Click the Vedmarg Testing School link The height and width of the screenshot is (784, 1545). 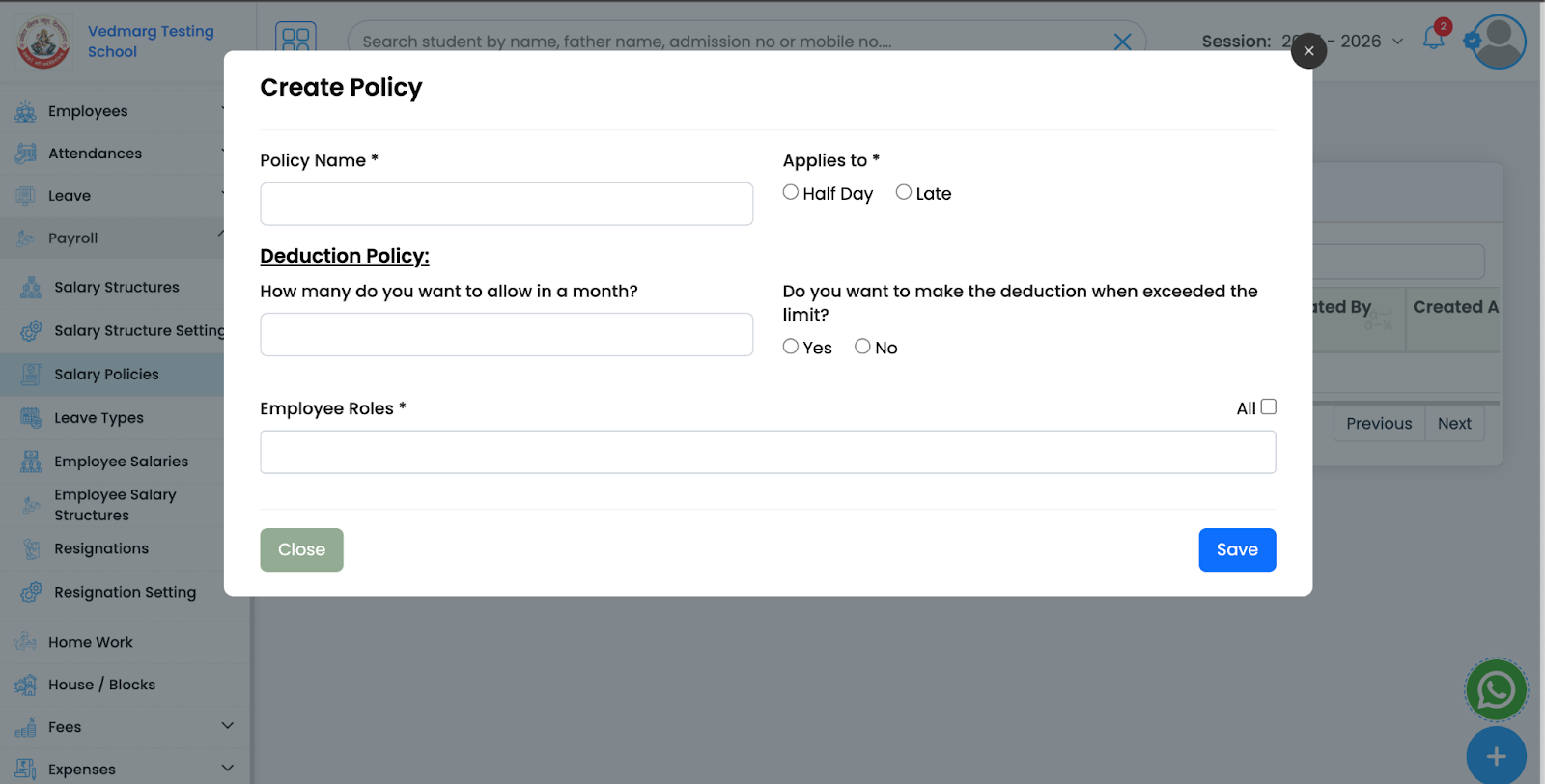click(151, 42)
